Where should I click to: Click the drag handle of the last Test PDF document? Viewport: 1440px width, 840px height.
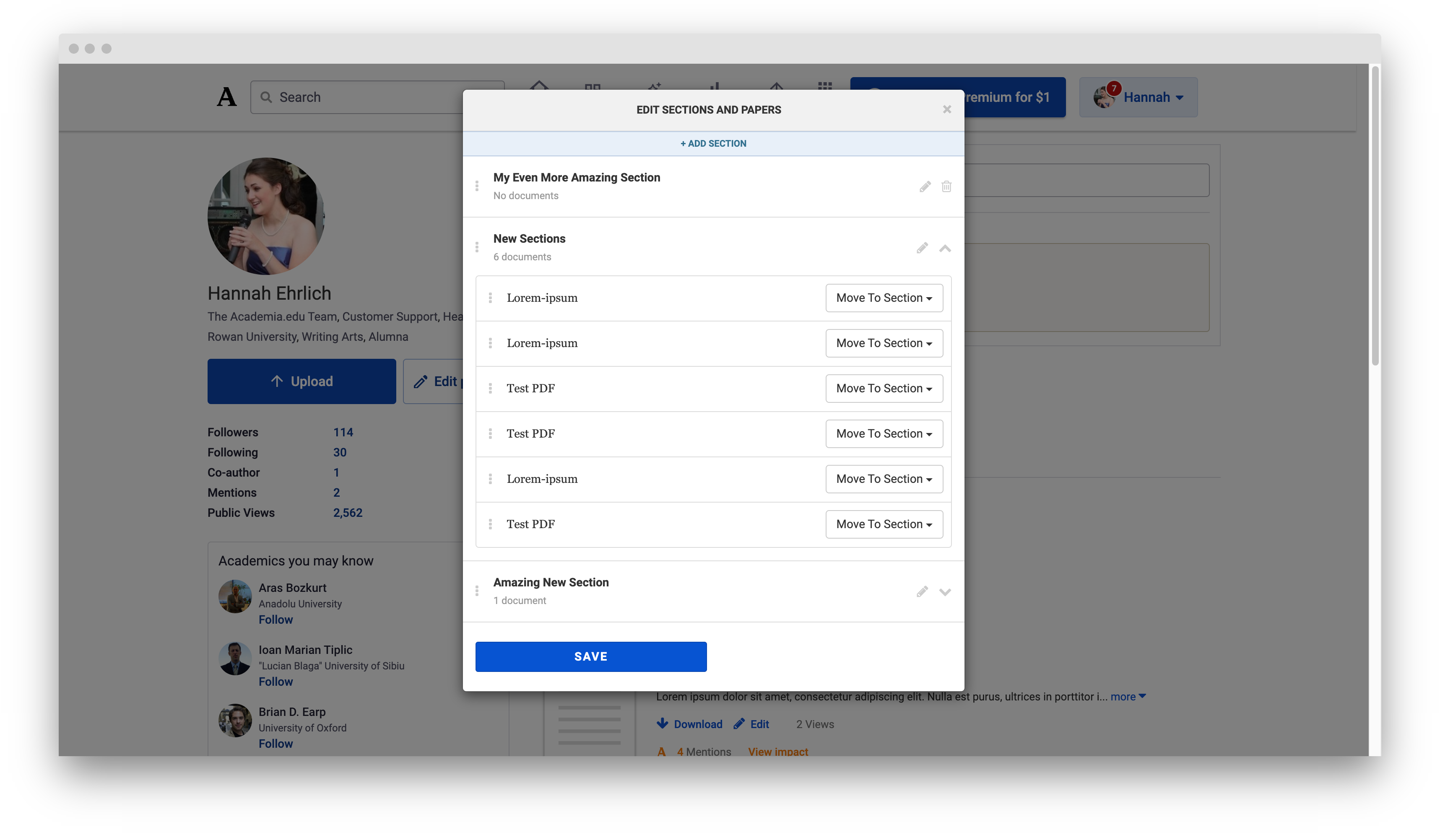[490, 524]
